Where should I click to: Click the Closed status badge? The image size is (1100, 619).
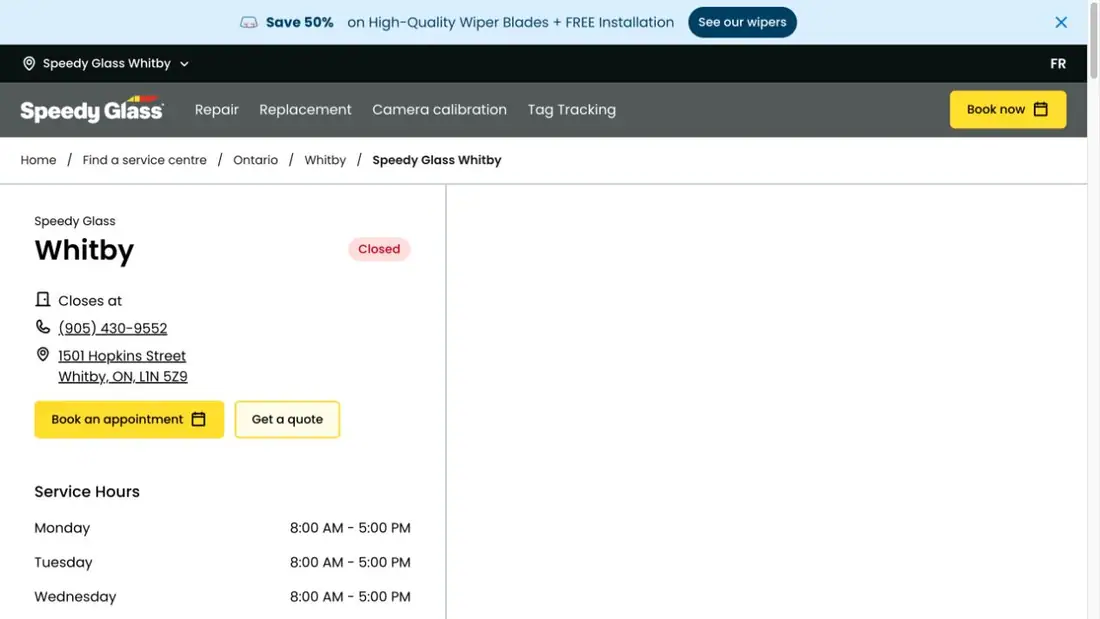pos(379,249)
